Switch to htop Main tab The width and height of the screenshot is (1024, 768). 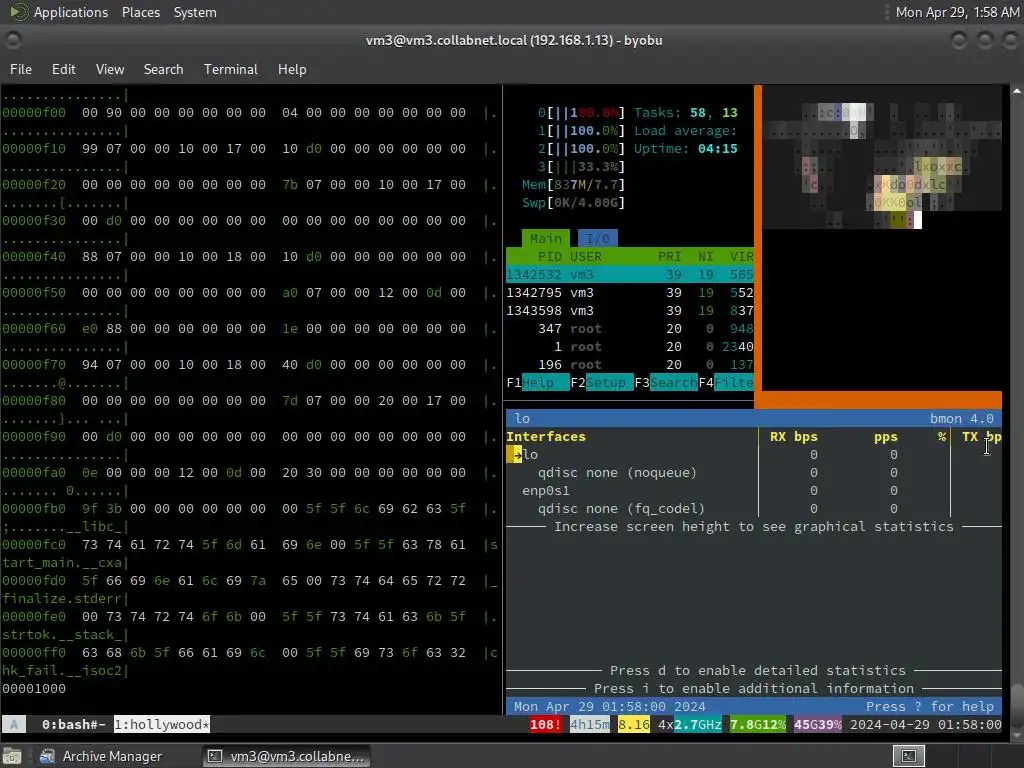(545, 238)
